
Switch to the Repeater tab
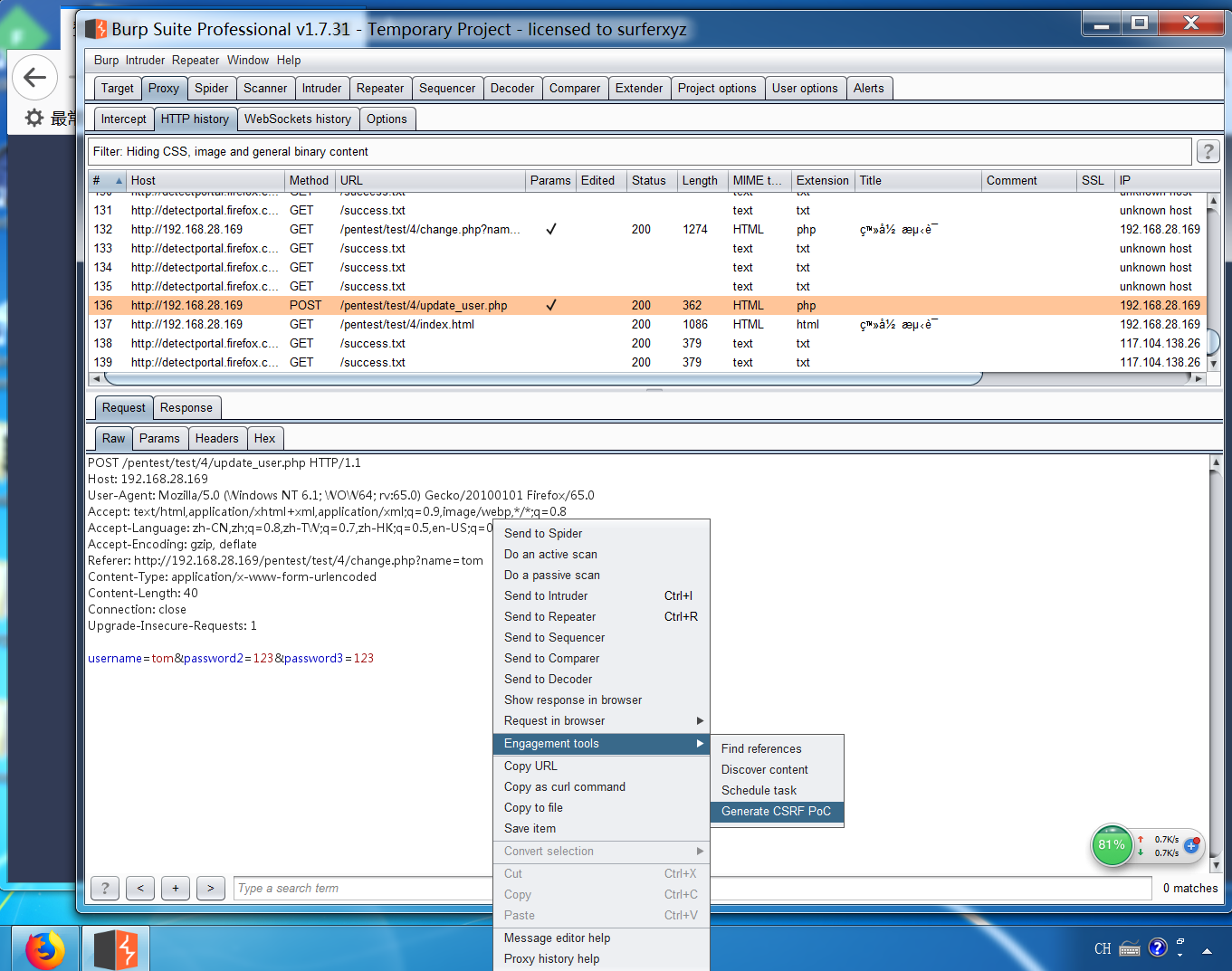pos(380,88)
